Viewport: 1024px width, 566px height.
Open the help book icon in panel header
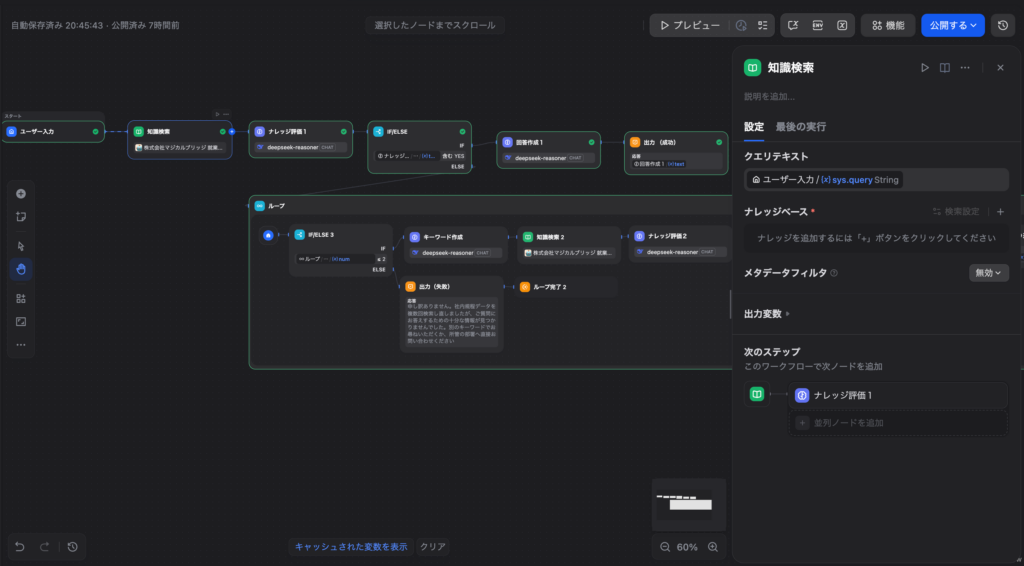click(944, 68)
